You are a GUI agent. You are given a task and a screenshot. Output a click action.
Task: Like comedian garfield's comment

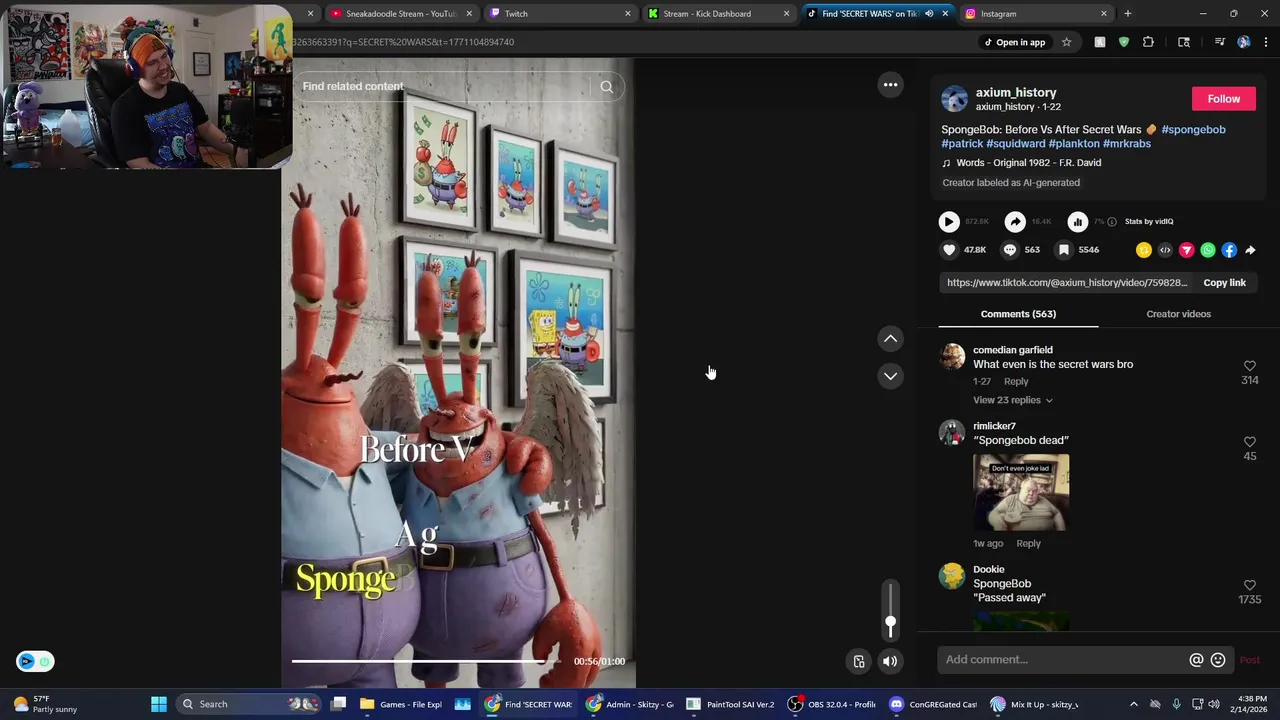tap(1249, 366)
